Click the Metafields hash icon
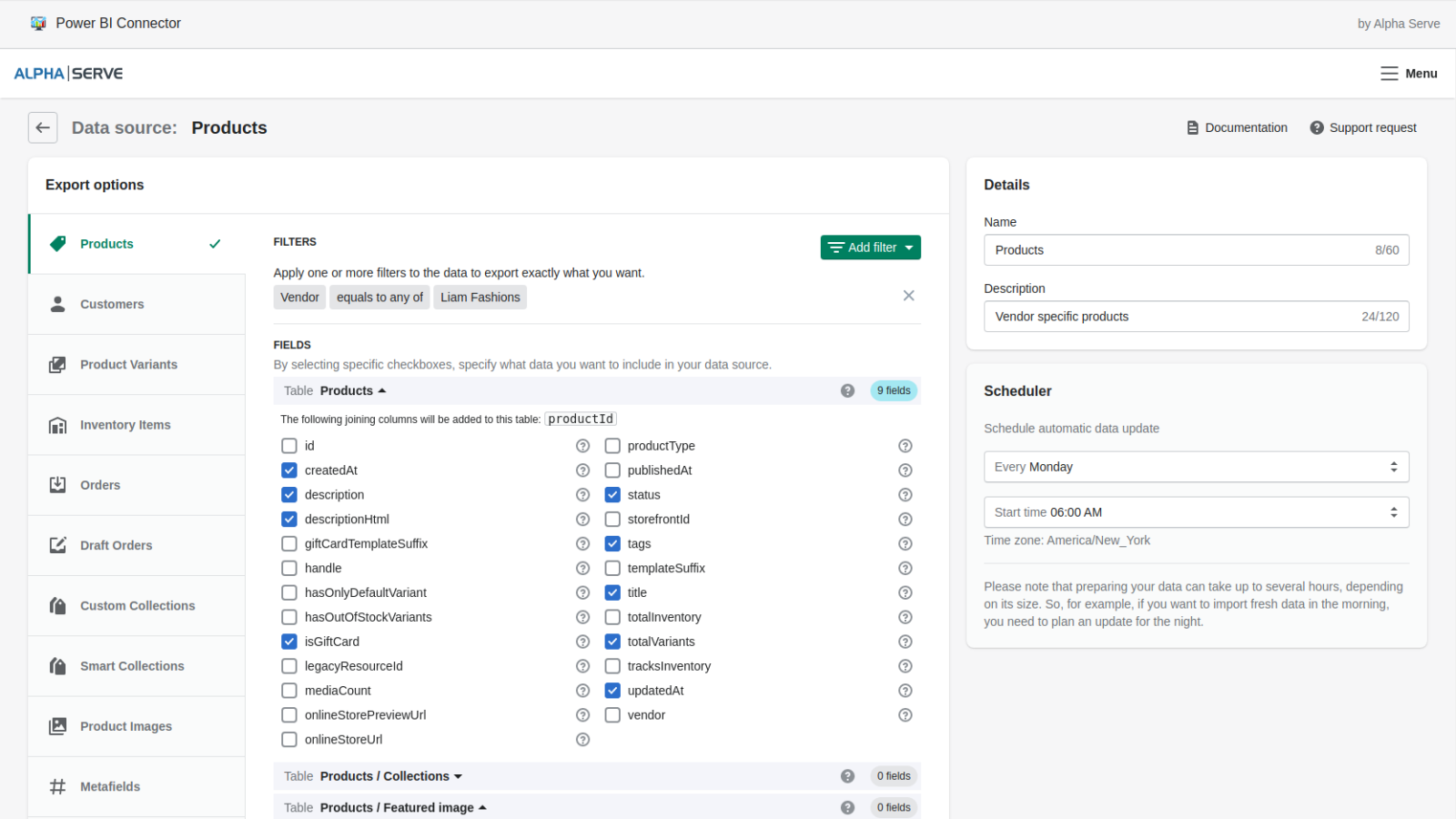This screenshot has width=1456, height=819. click(56, 786)
